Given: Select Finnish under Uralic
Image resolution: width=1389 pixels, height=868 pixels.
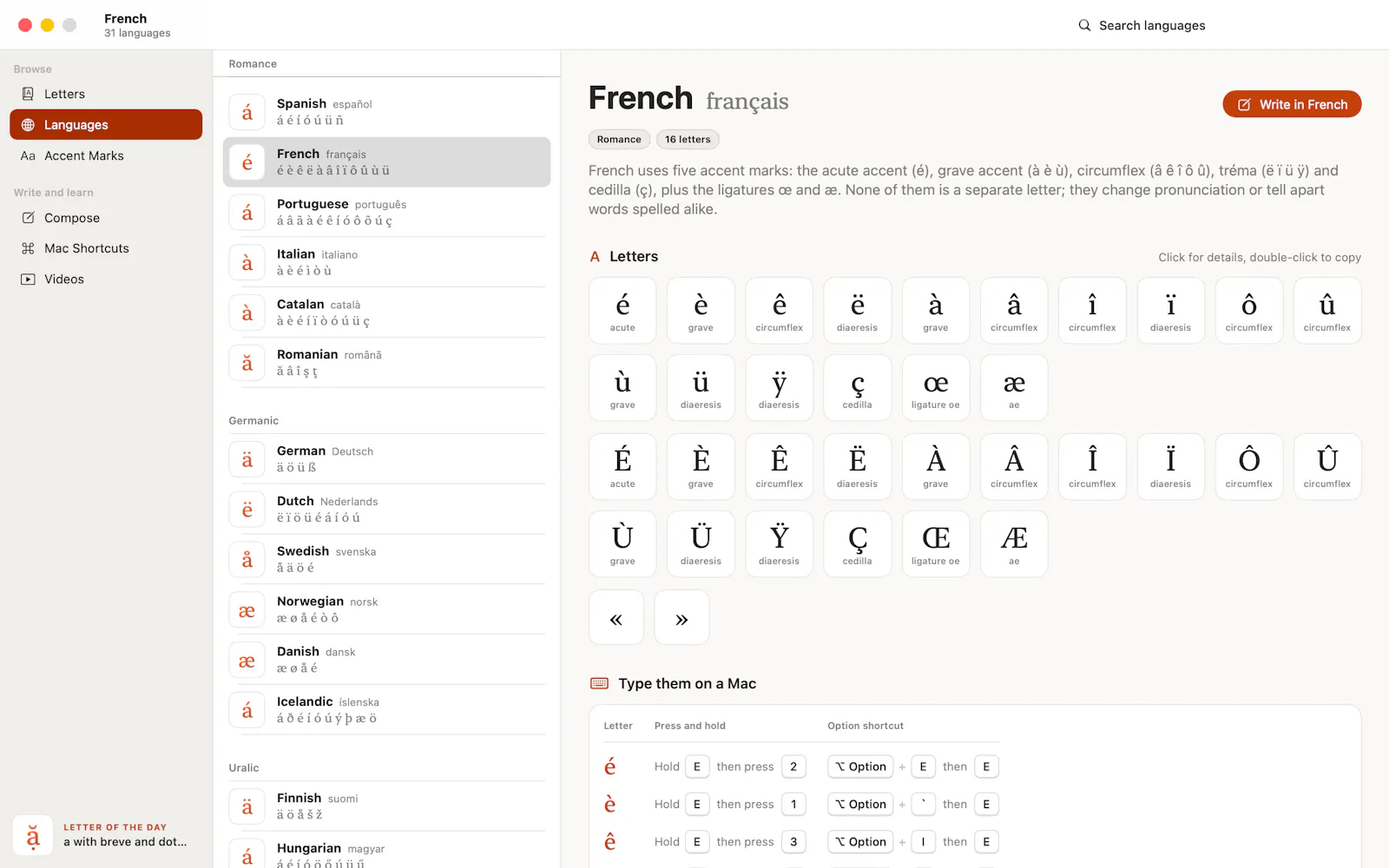Looking at the screenshot, I should tap(387, 806).
